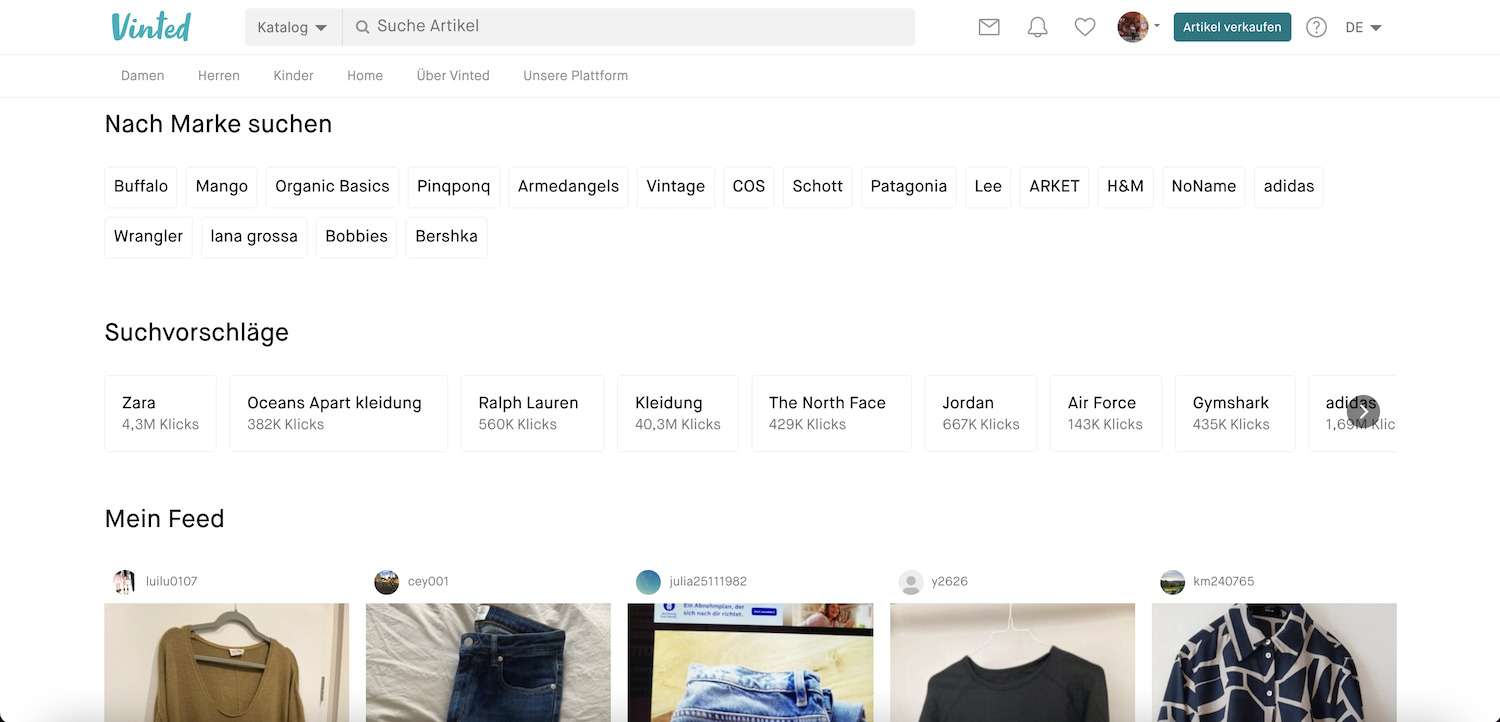Image resolution: width=1500 pixels, height=722 pixels.
Task: Open the Ralph Lauren suggestion card
Action: pyautogui.click(x=533, y=413)
